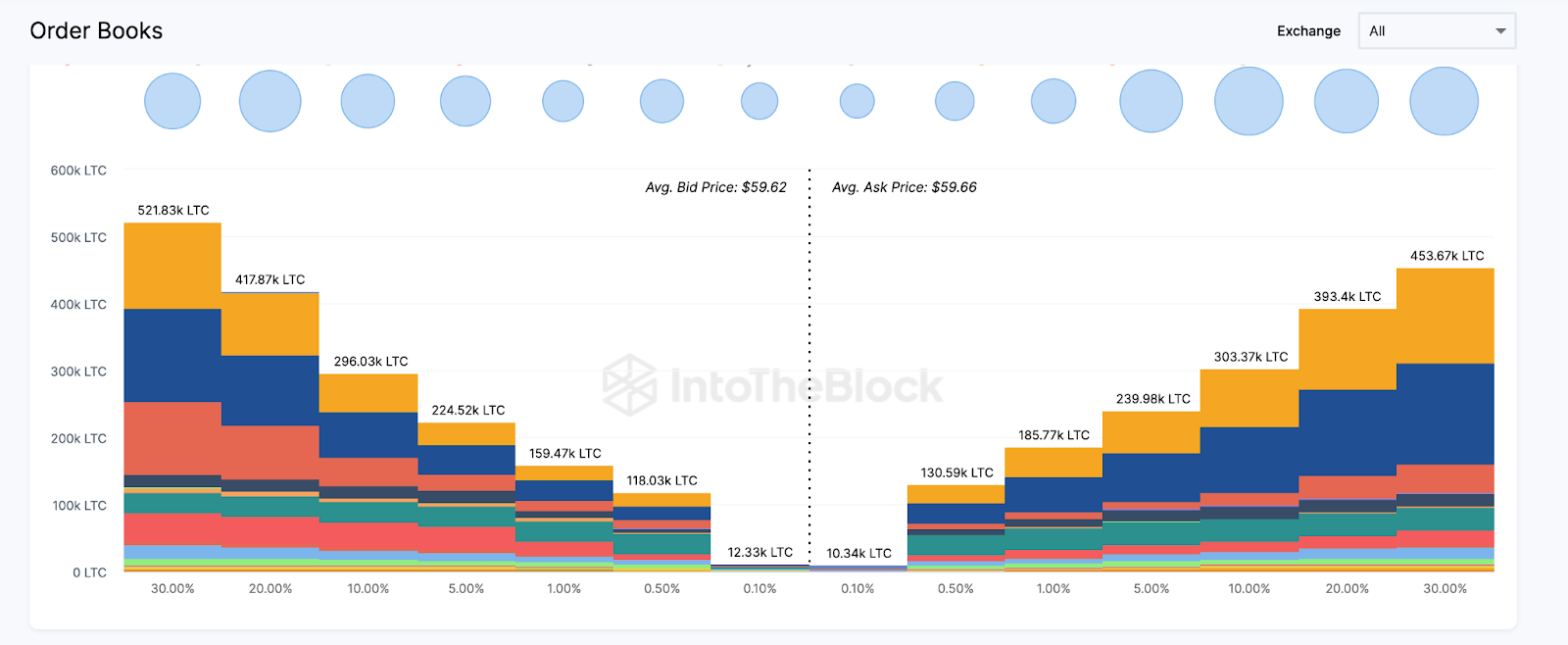1568x645 pixels.
Task: Click the orange top of the 224.52k LTC bar
Action: pos(466,434)
